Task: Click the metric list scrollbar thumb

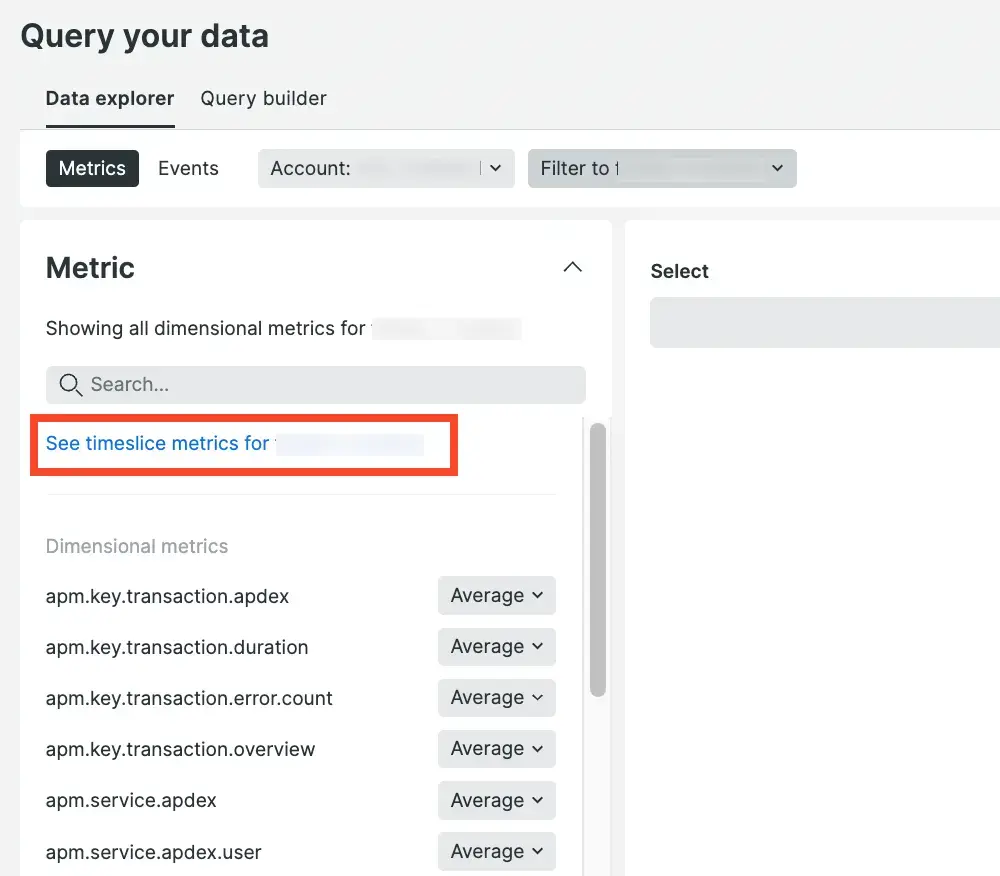Action: (x=598, y=560)
